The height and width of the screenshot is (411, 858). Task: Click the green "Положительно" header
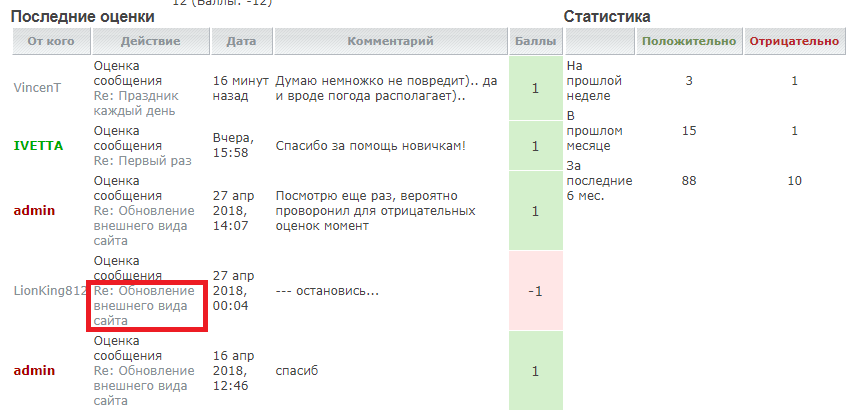pos(689,41)
